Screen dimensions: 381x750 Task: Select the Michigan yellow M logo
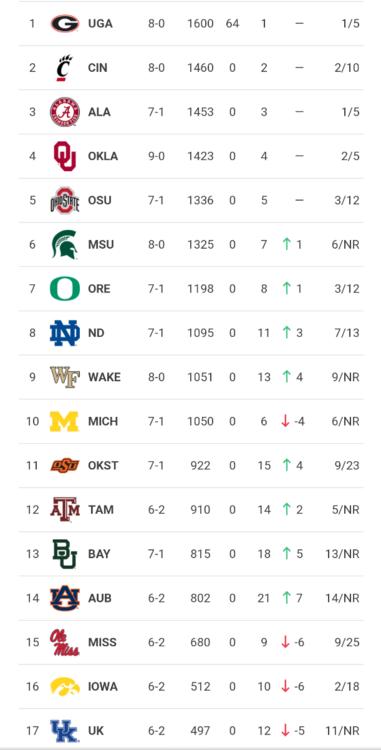click(x=65, y=421)
